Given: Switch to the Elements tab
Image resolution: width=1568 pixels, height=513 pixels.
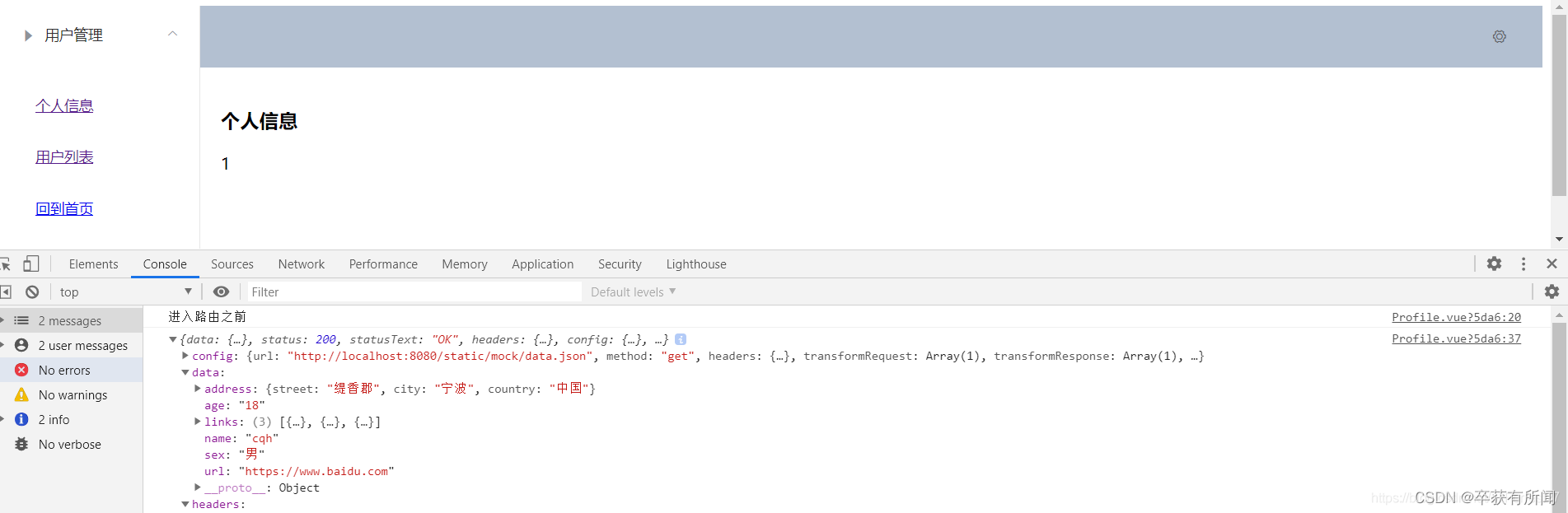Looking at the screenshot, I should [x=93, y=264].
